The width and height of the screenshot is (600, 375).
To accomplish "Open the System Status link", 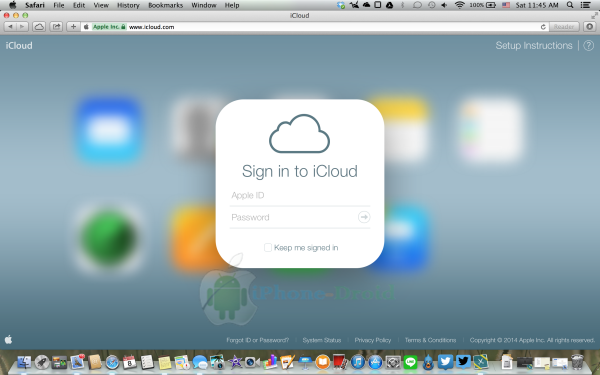I will [x=322, y=340].
